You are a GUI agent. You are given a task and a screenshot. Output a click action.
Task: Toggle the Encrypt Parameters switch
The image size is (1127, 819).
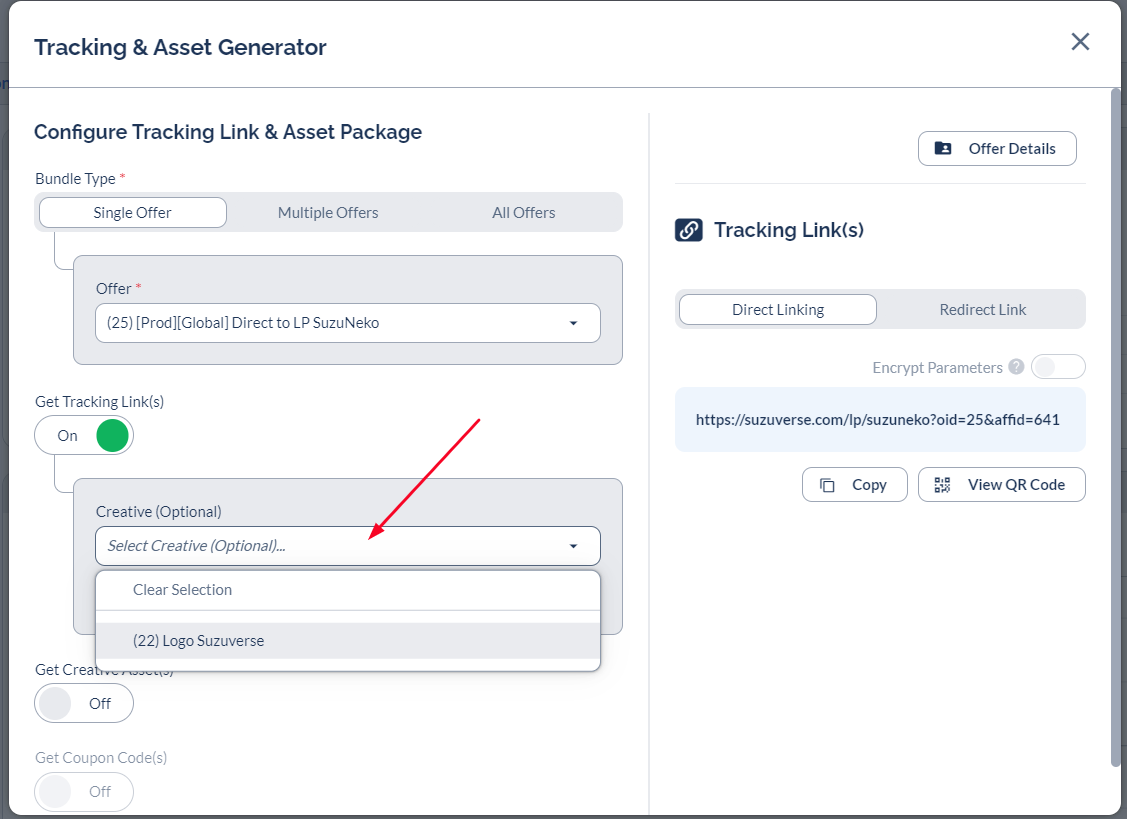[x=1057, y=367]
